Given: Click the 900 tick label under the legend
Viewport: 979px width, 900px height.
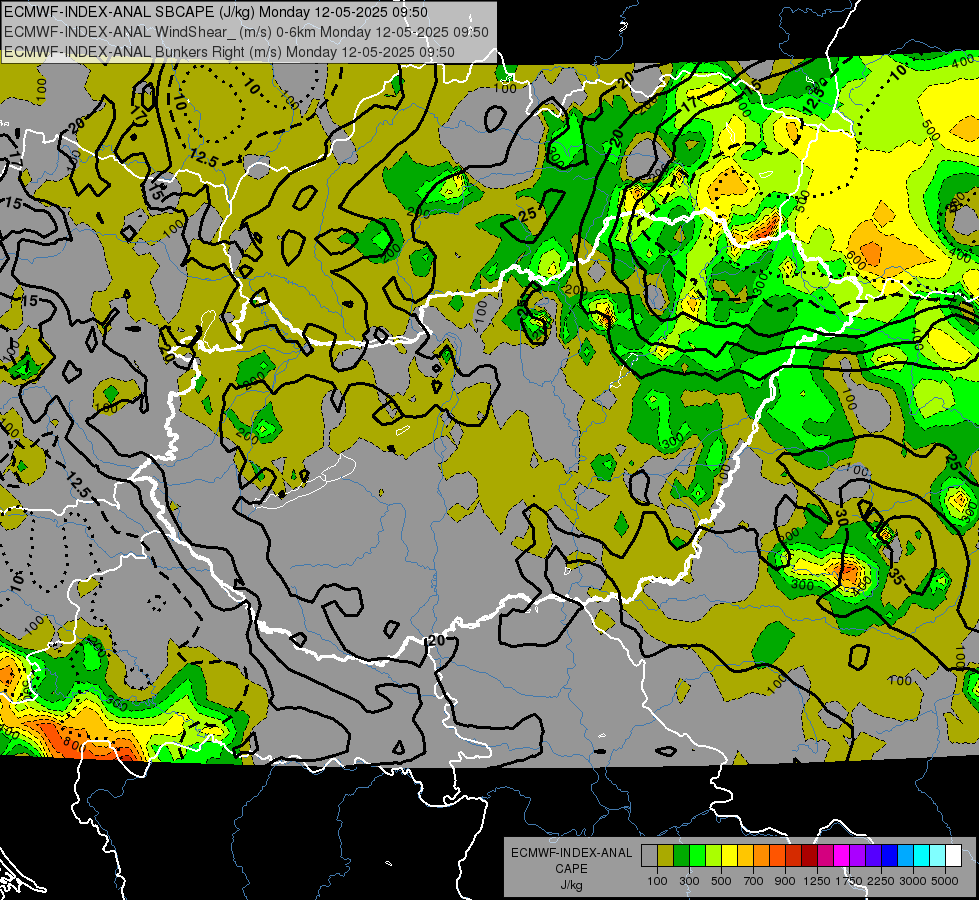Looking at the screenshot, I should point(785,881).
